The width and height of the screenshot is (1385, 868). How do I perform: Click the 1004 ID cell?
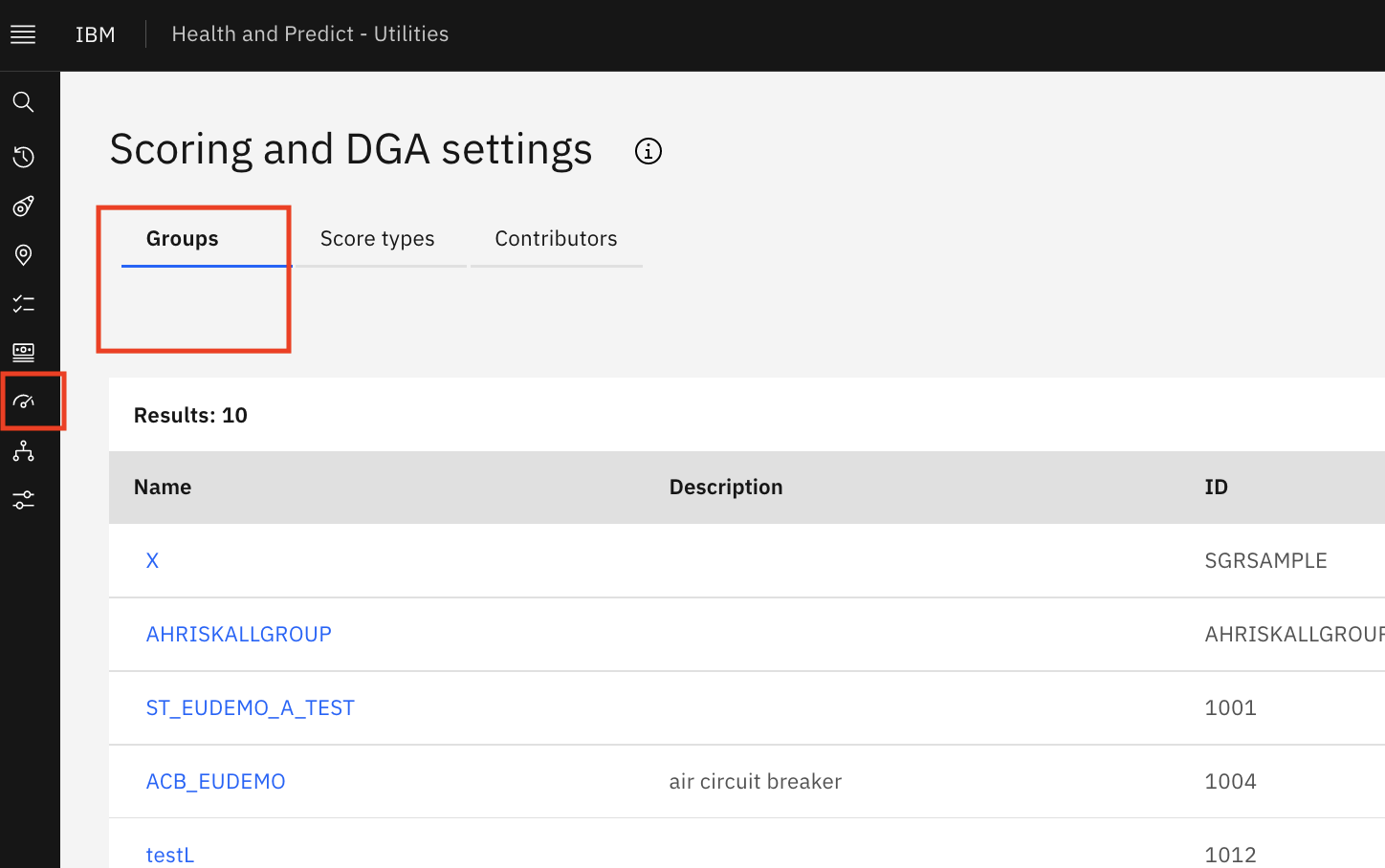1231,782
